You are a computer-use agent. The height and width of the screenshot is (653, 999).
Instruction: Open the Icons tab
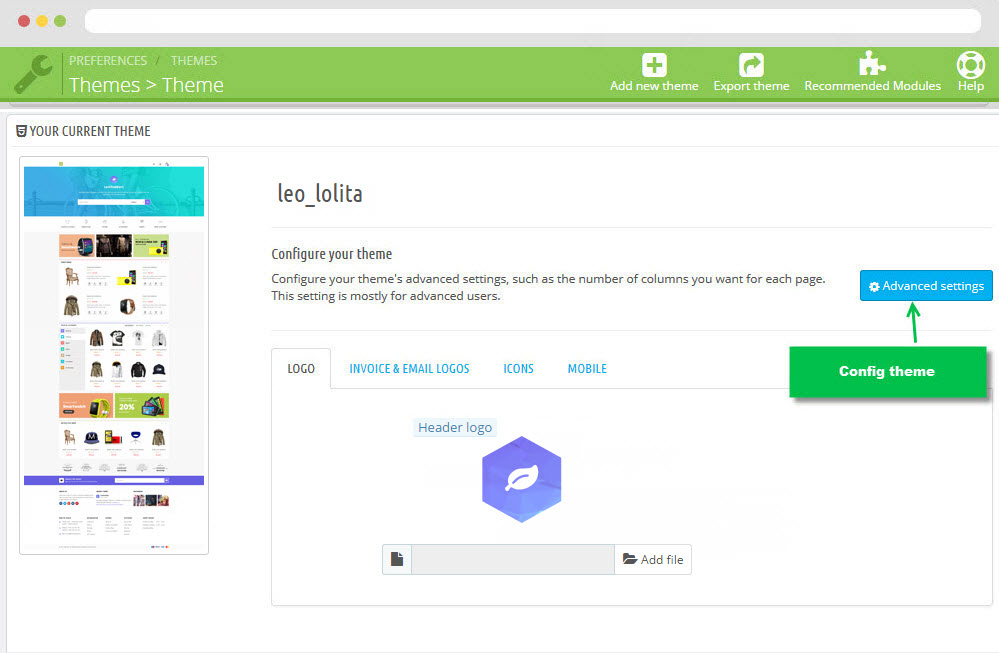518,369
